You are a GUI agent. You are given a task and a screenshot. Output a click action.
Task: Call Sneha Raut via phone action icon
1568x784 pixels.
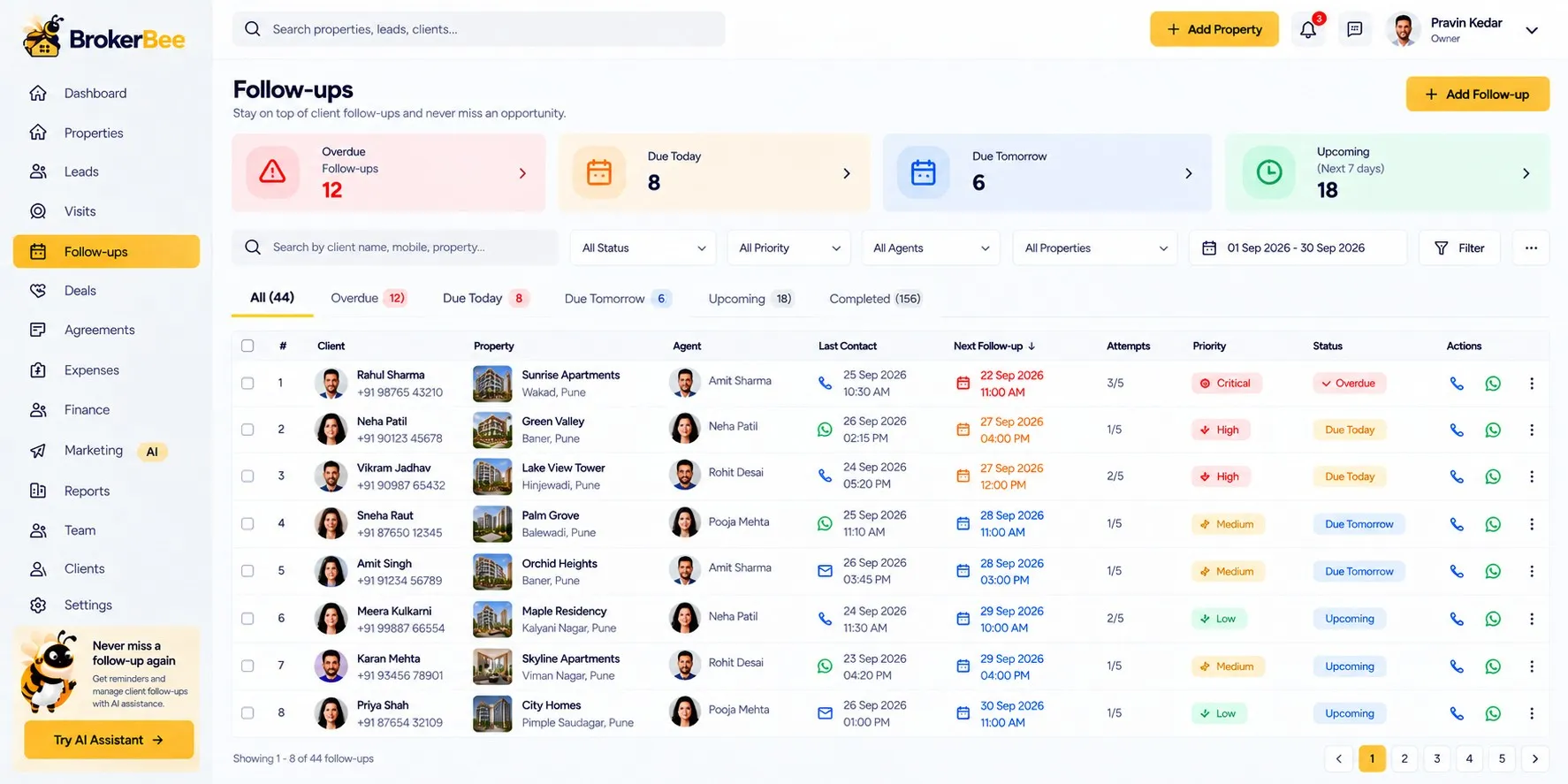click(x=1457, y=524)
